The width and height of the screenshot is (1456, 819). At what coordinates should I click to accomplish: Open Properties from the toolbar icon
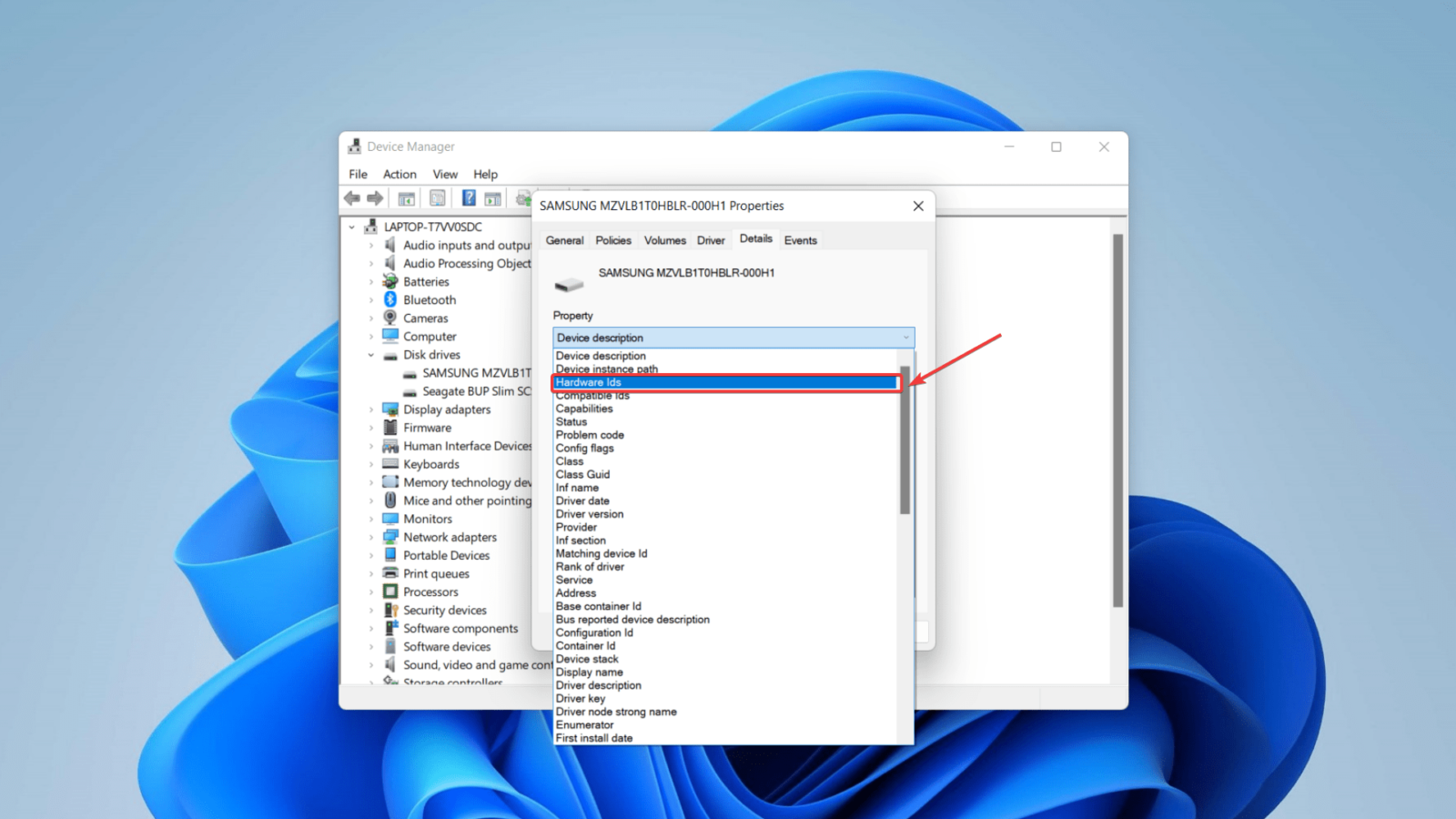click(437, 197)
